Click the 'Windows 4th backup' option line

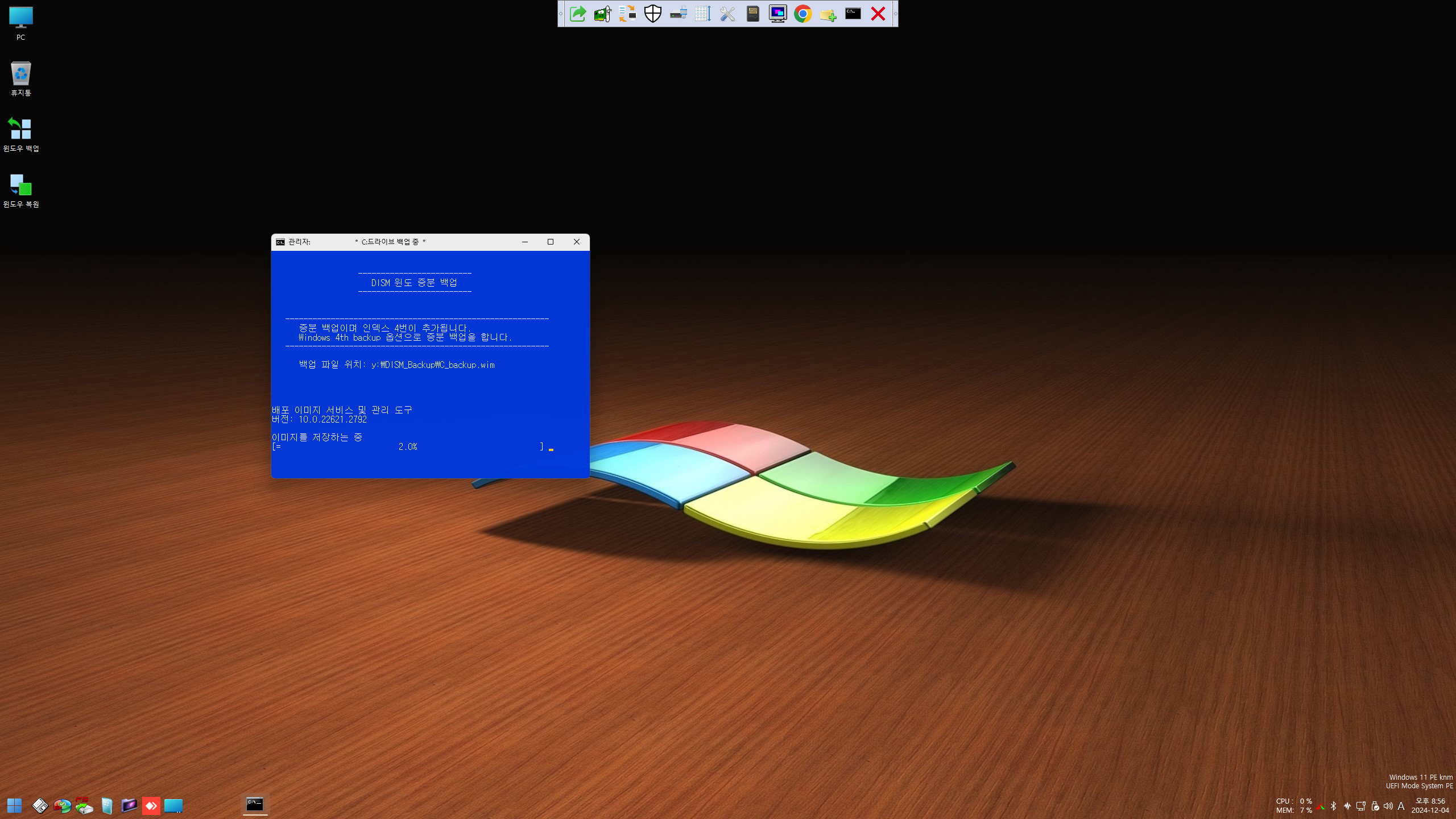click(x=405, y=337)
